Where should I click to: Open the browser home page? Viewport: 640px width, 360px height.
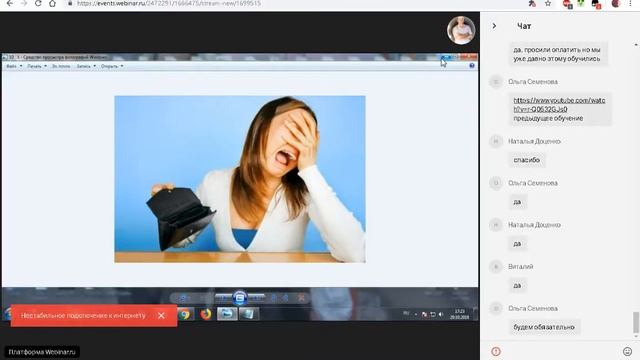click(x=52, y=3)
